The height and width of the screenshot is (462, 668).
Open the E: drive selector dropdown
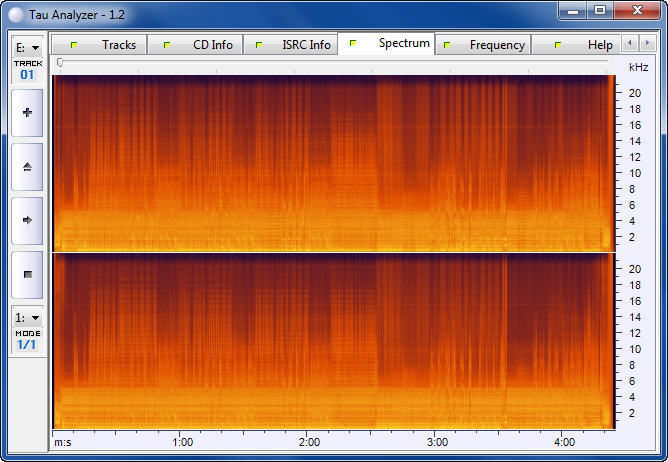(x=27, y=47)
